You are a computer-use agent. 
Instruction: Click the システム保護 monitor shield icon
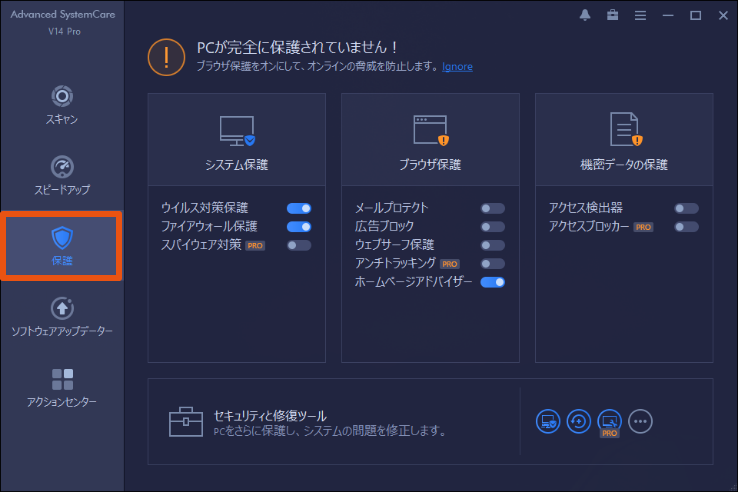(x=237, y=131)
